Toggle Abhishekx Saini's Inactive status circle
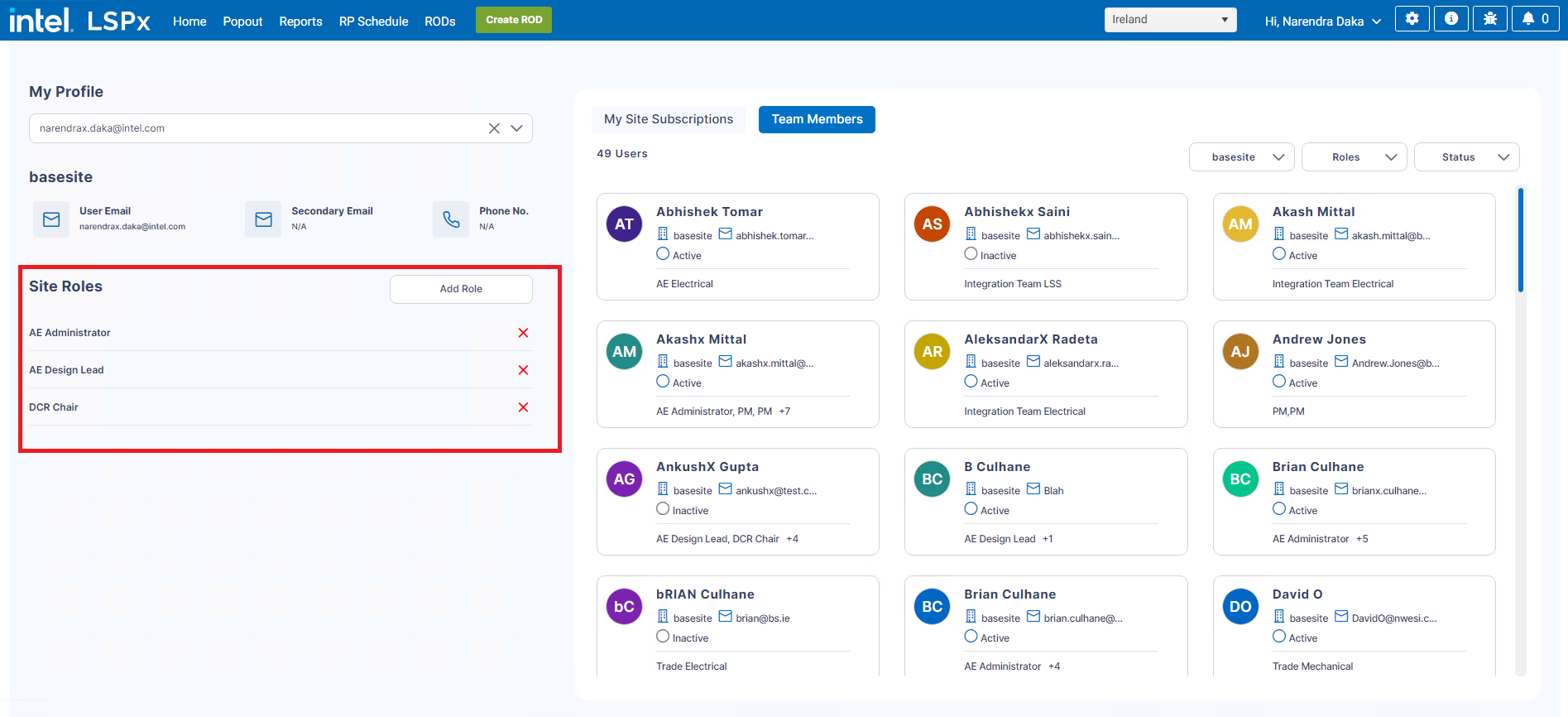 click(971, 254)
